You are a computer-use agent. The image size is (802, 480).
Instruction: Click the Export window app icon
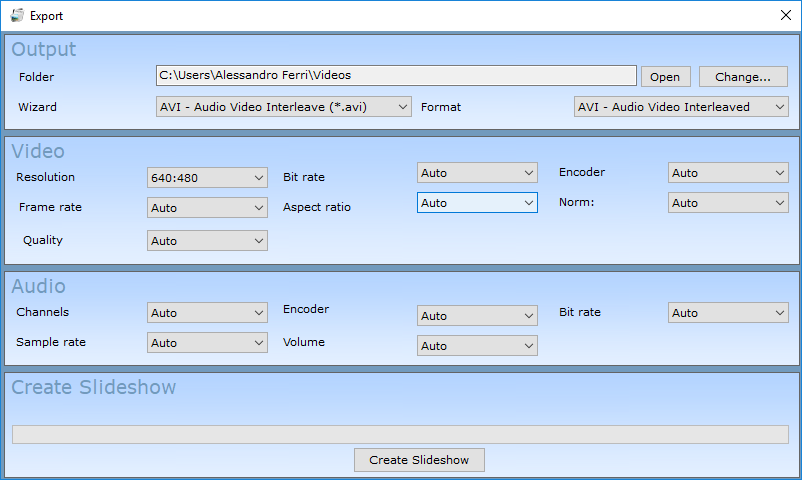click(17, 15)
